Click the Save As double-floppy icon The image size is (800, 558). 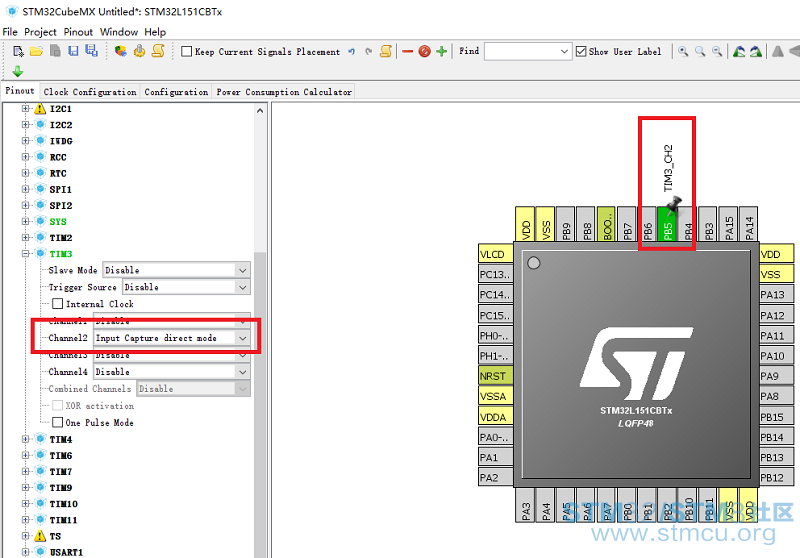pyautogui.click(x=92, y=51)
